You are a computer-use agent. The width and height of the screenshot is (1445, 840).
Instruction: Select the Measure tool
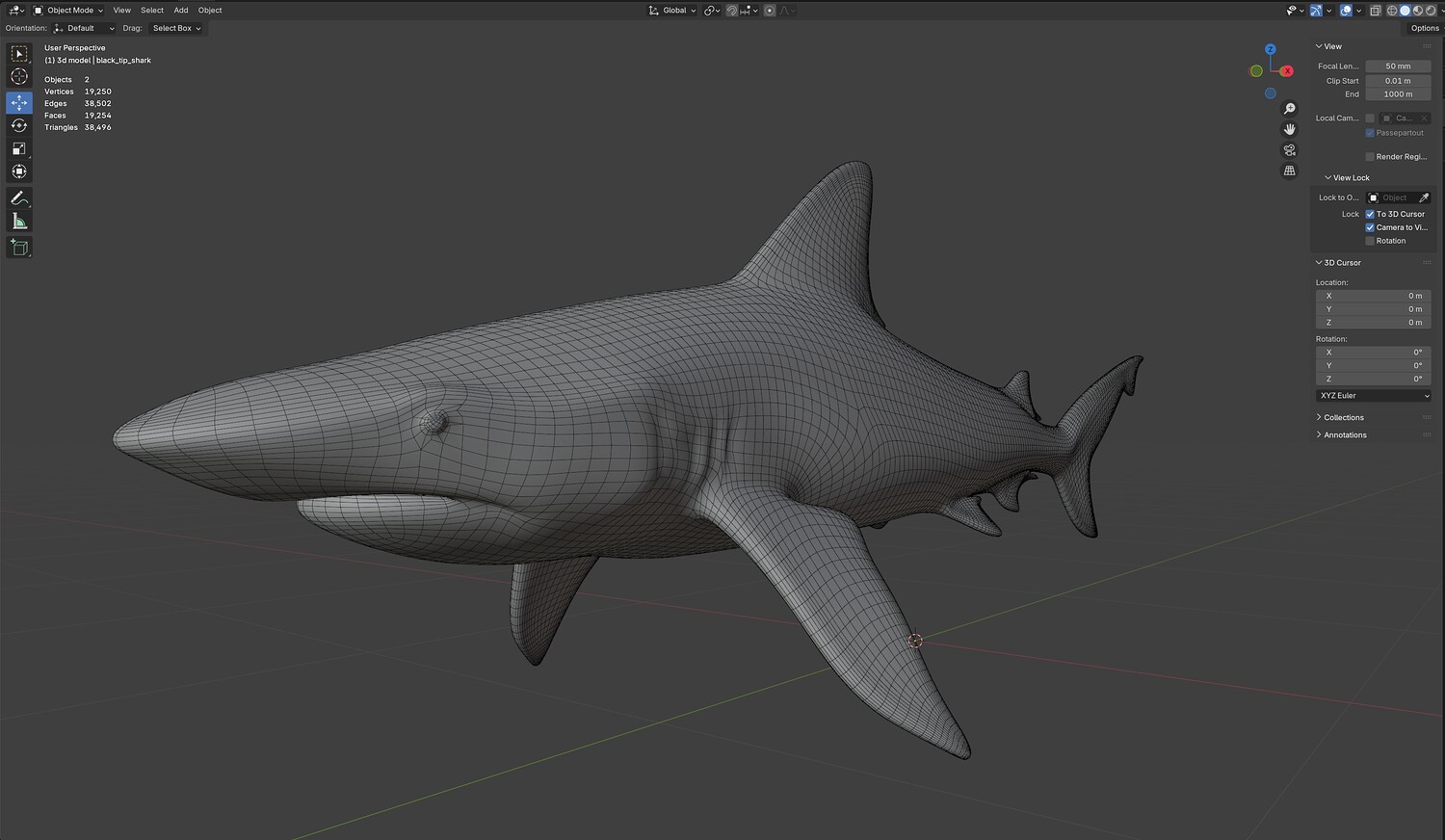(x=19, y=222)
